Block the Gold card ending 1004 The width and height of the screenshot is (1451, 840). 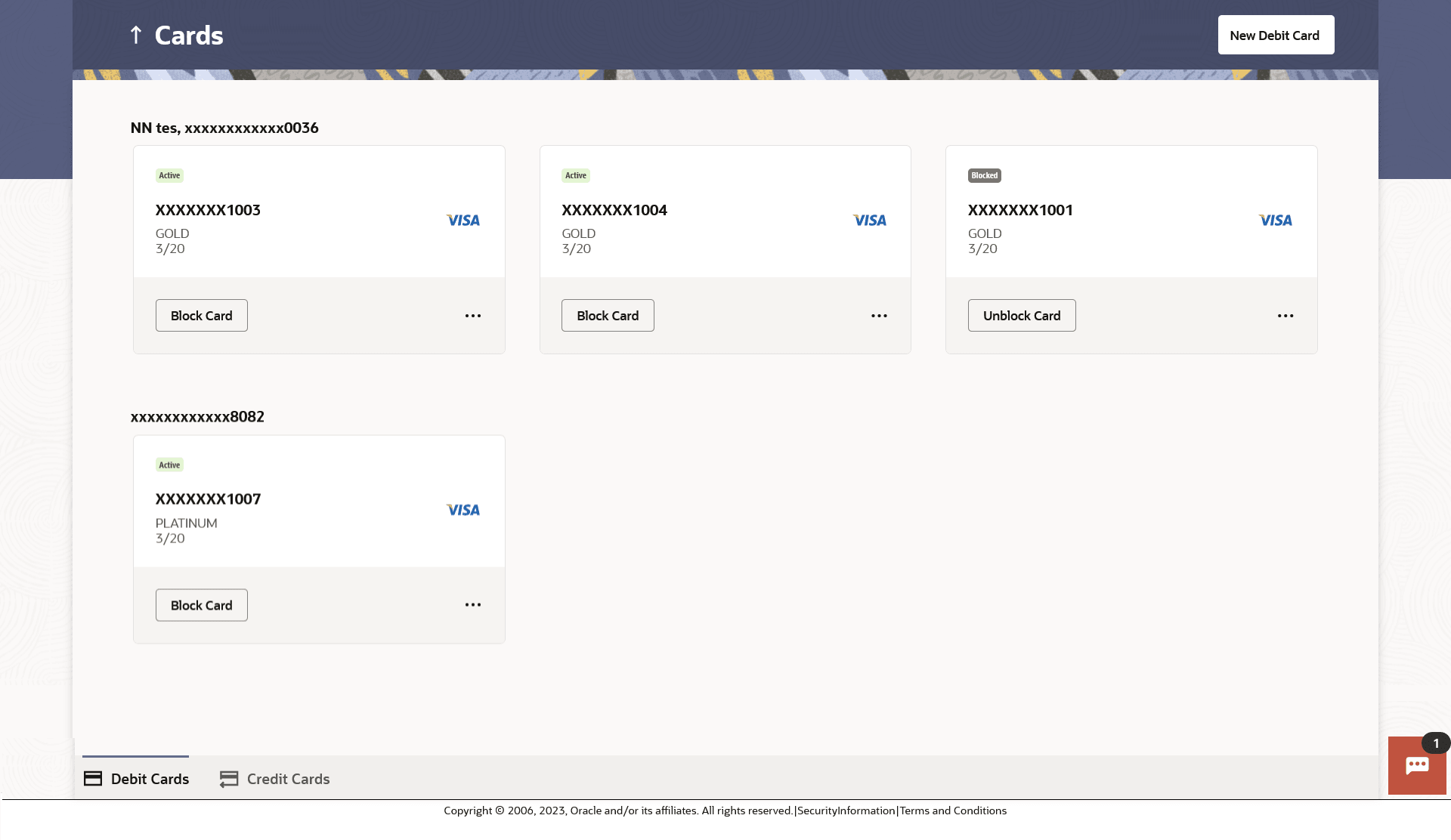click(x=608, y=316)
